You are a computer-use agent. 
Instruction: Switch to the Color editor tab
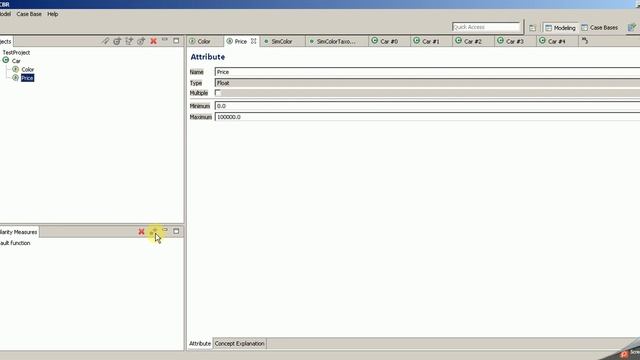point(204,41)
